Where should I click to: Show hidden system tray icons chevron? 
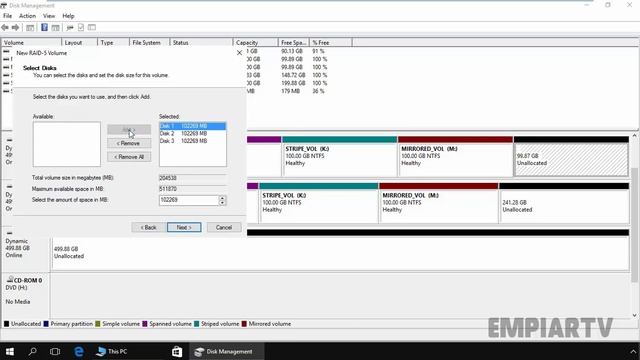coord(633,351)
